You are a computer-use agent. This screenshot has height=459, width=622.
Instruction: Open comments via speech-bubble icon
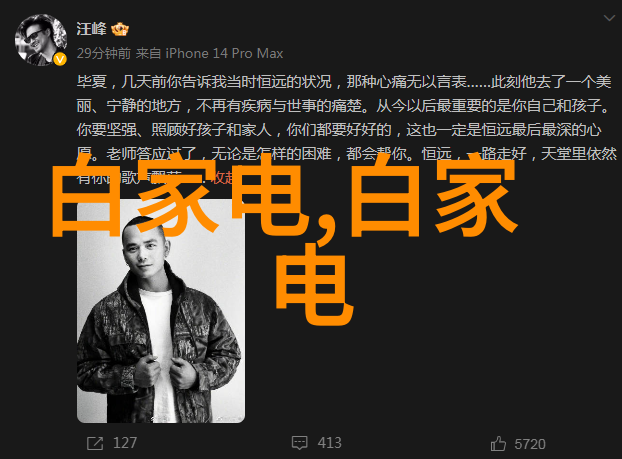click(x=299, y=443)
